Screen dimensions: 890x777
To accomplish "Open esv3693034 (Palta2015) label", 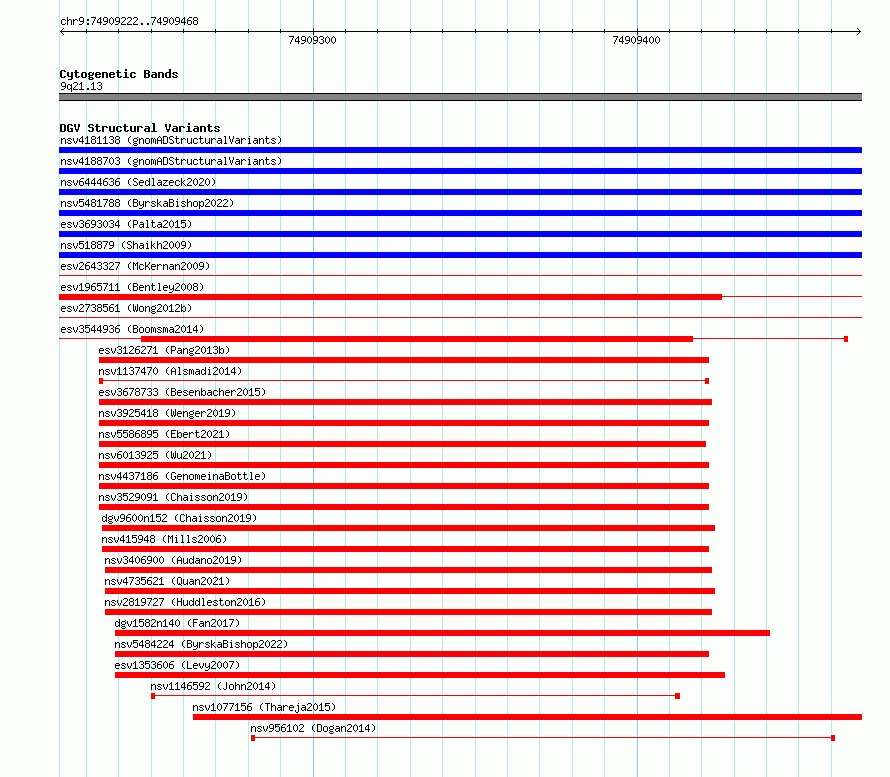I will tap(126, 224).
